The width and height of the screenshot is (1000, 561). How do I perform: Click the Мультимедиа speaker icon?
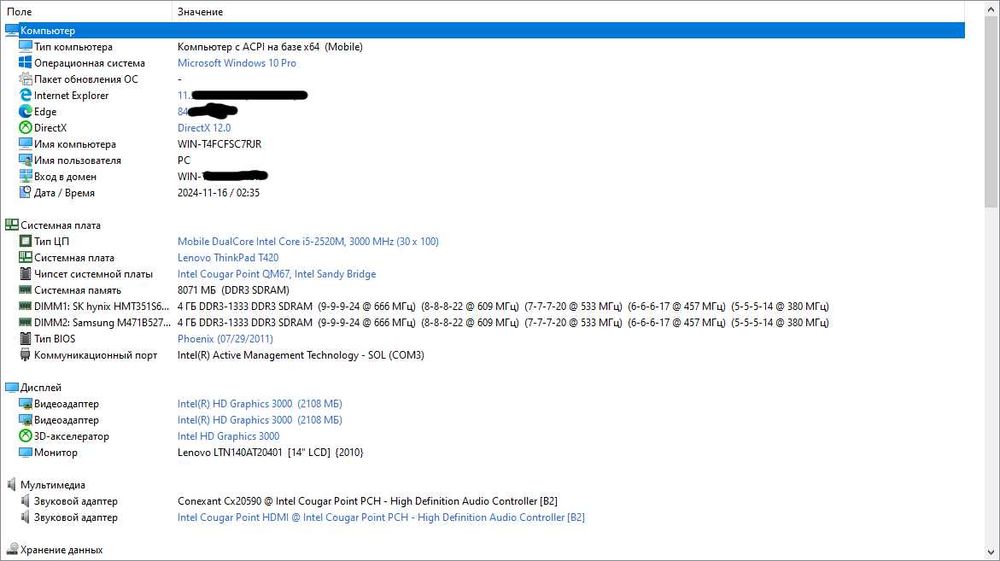pos(11,484)
